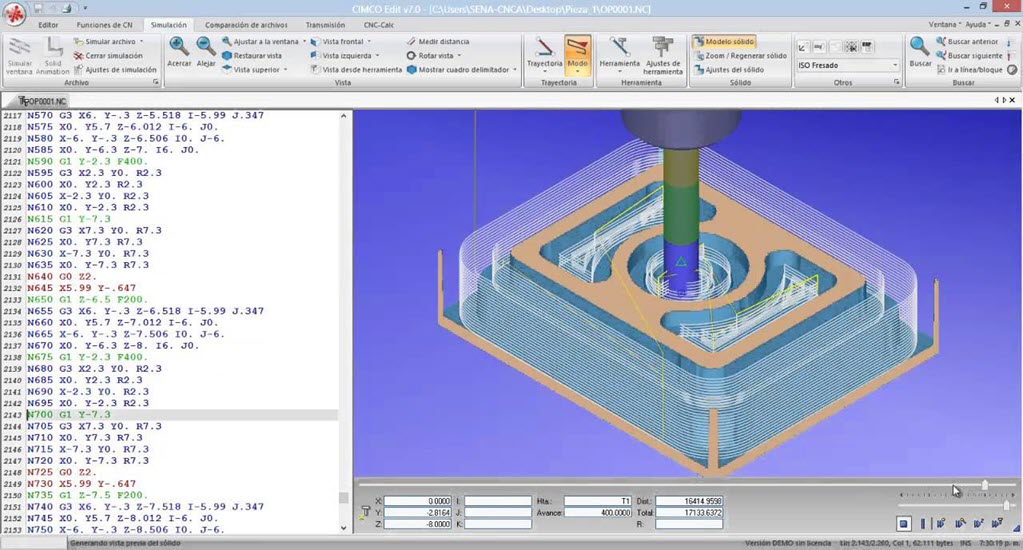Click the Trayectoria toolpath icon
The width and height of the screenshot is (1023, 550).
tap(545, 50)
